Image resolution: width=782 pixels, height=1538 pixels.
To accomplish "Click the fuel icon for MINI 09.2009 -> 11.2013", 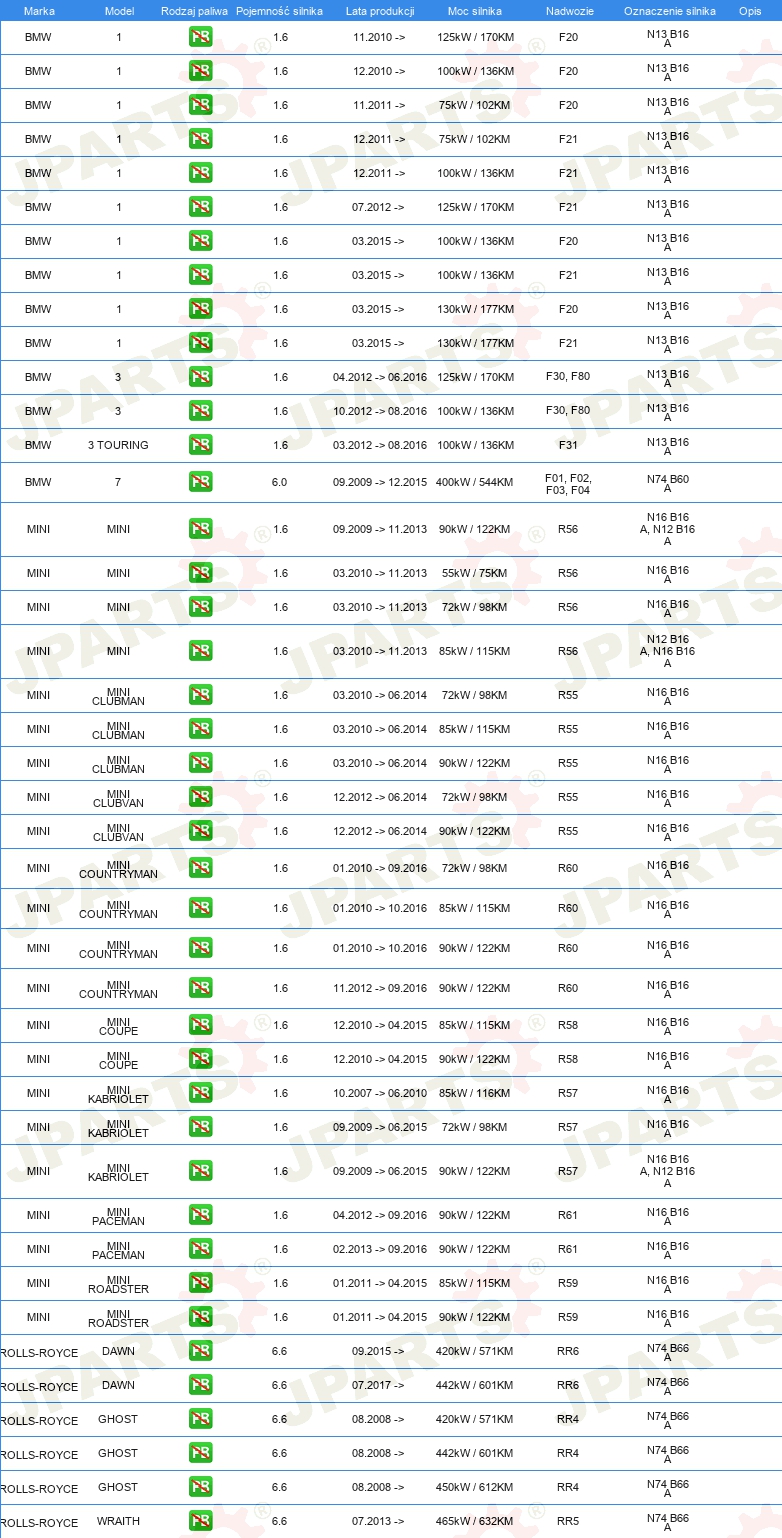I will tap(200, 529).
